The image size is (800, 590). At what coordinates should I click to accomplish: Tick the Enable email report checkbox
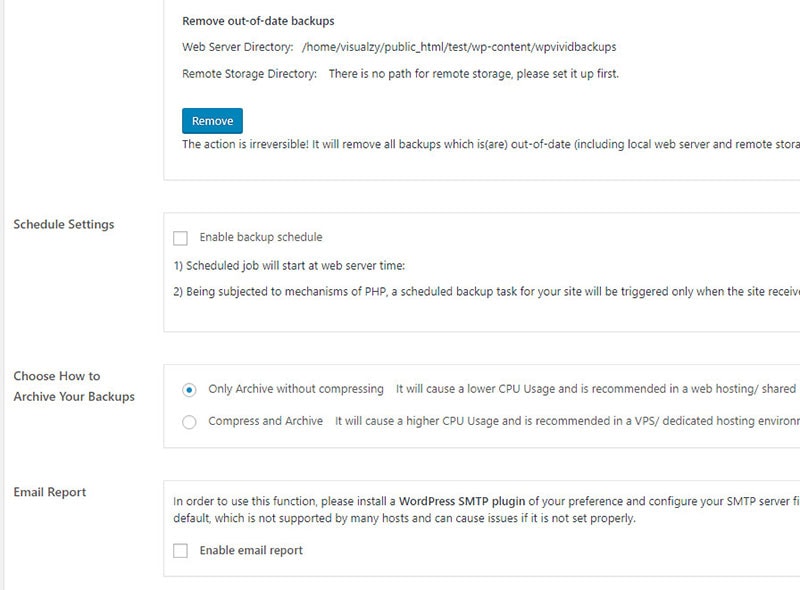tap(180, 551)
